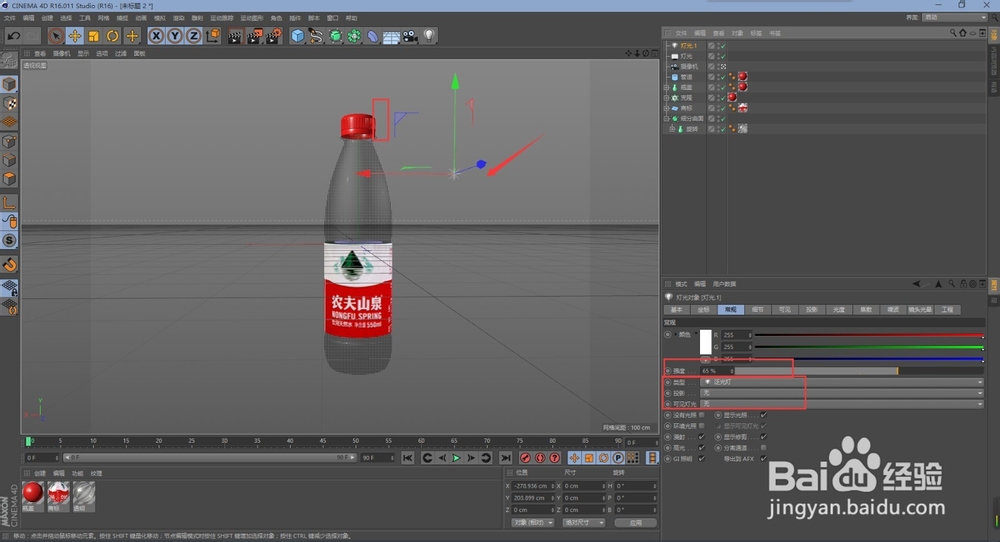This screenshot has width=1000, height=542.
Task: Render to Picture Viewer icon
Action: [x=254, y=36]
